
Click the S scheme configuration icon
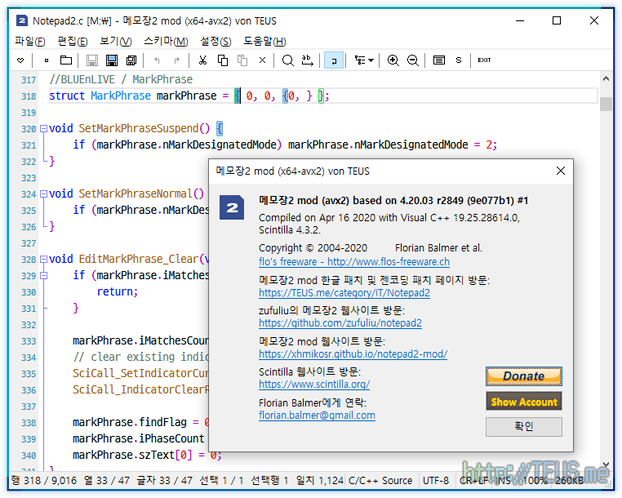pos(459,60)
